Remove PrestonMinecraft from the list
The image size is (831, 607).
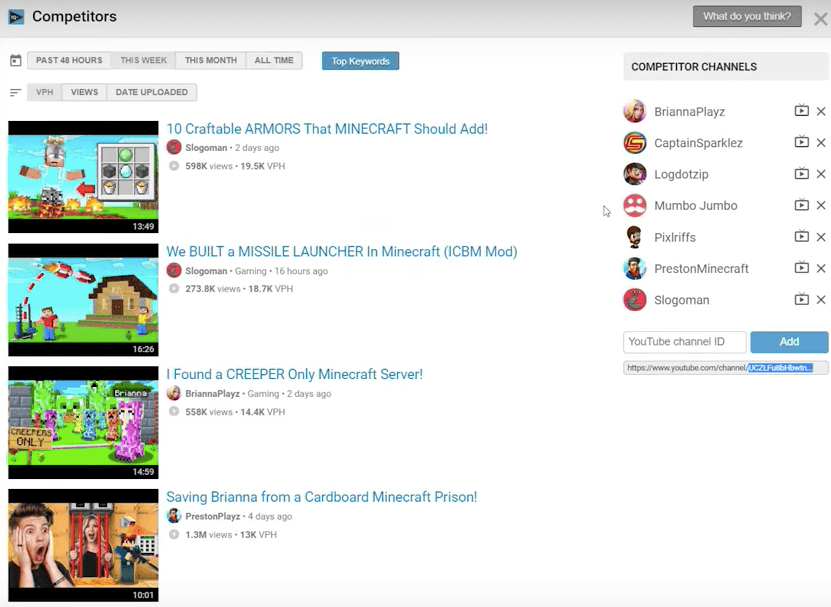click(x=821, y=268)
